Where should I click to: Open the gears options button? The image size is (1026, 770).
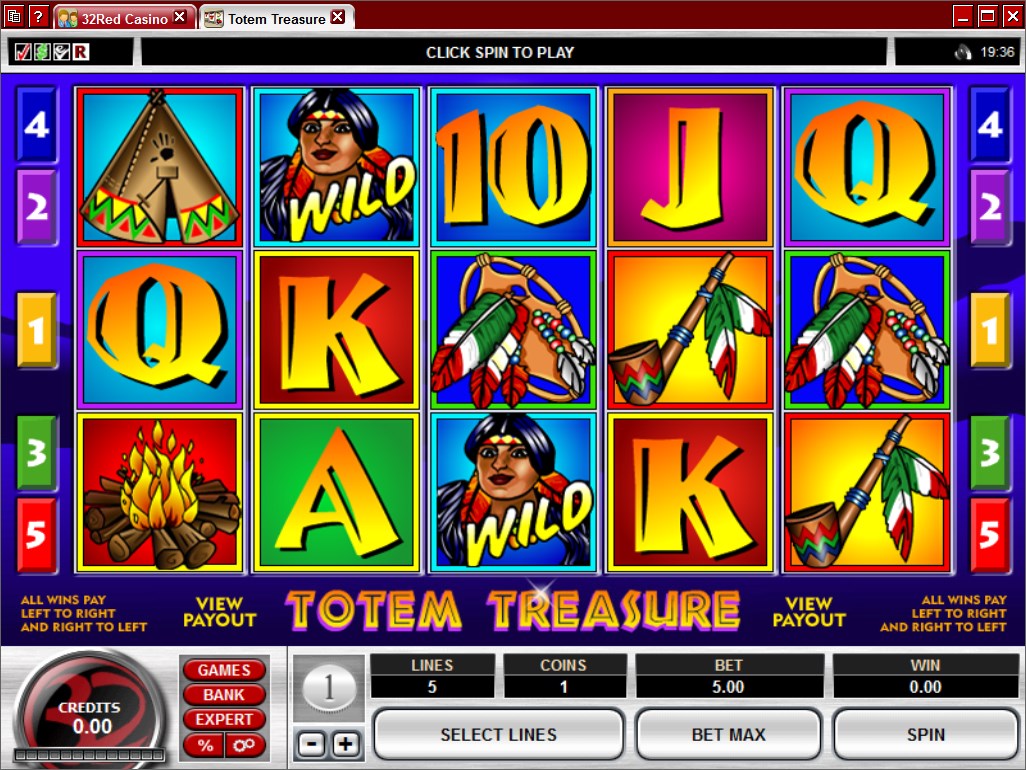pyautogui.click(x=245, y=745)
